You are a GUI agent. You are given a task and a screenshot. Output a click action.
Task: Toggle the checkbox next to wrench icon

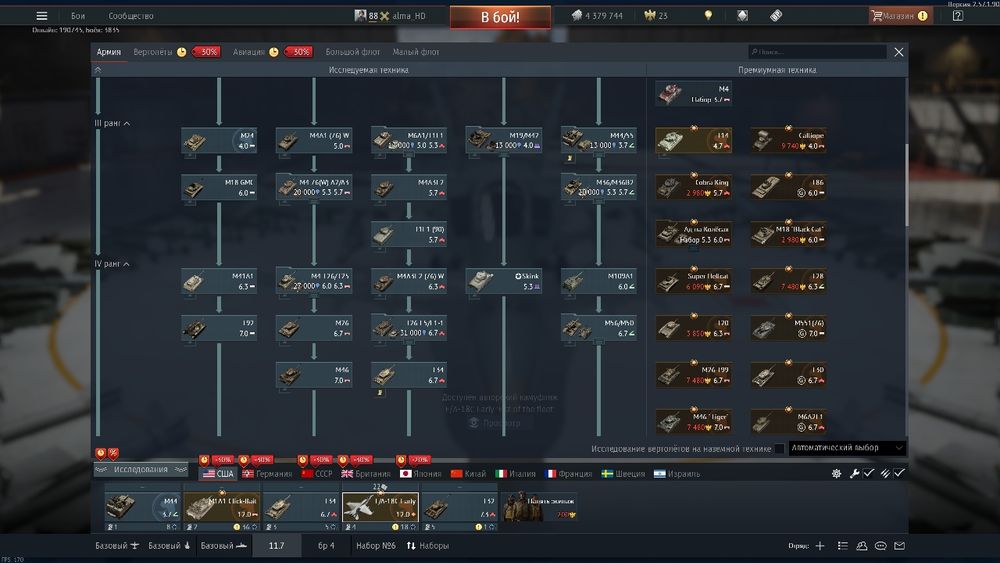869,473
